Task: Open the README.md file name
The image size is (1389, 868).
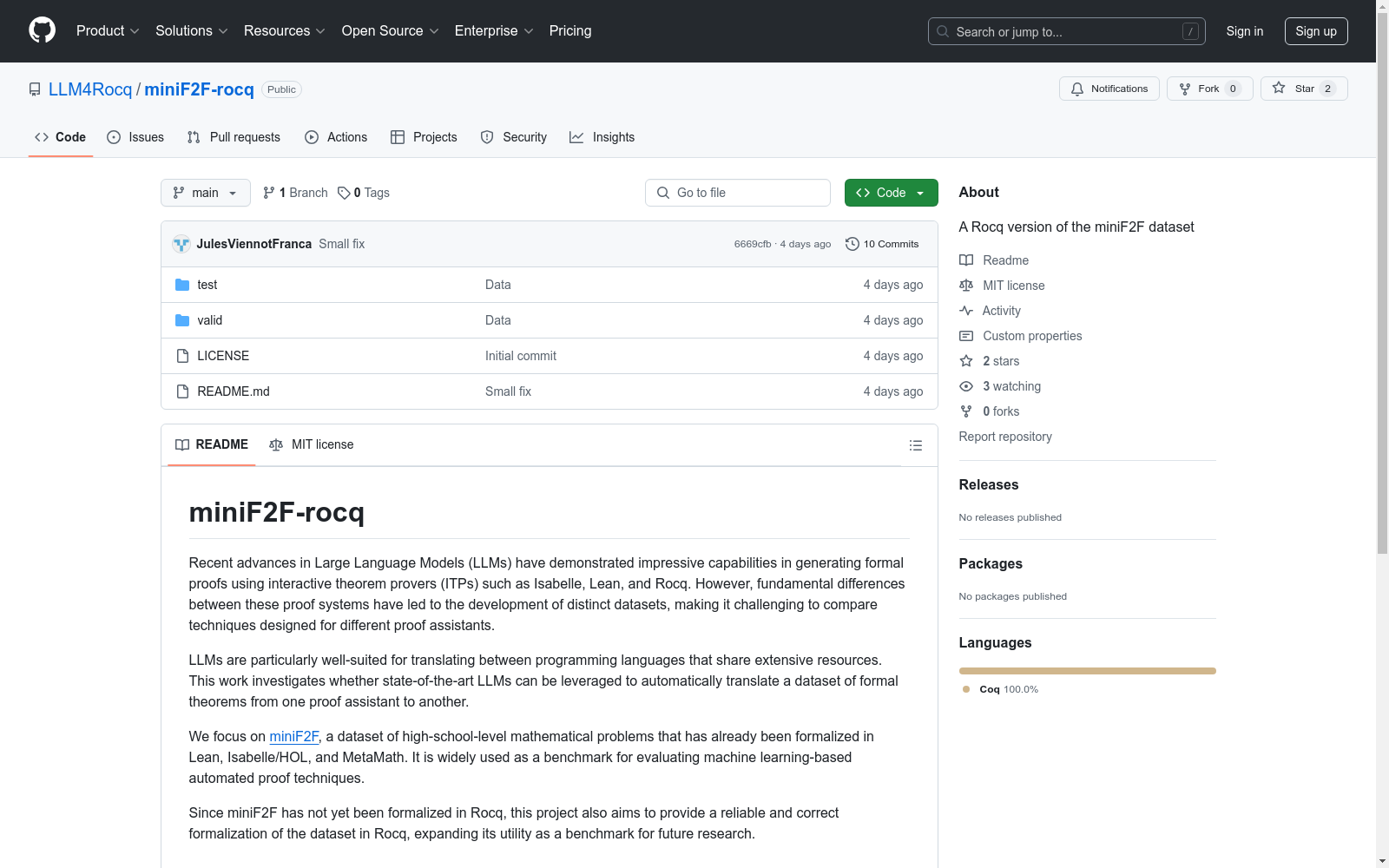Action: coord(234,391)
